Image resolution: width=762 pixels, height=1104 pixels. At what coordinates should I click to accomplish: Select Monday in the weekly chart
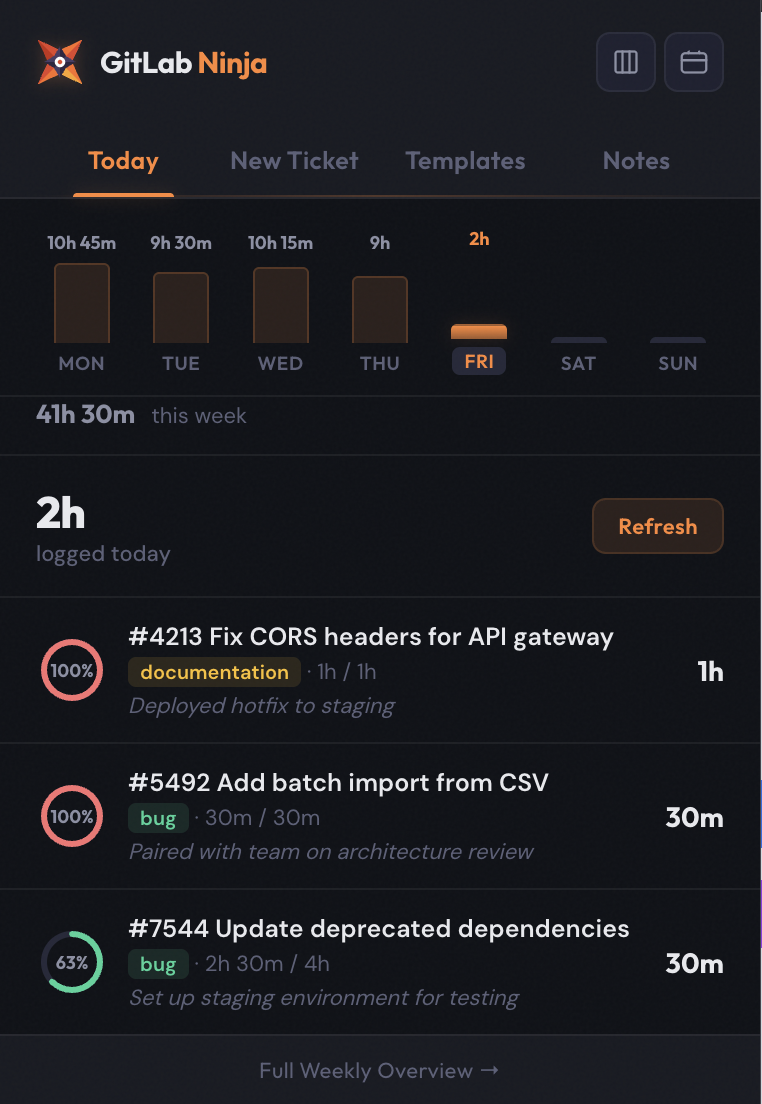click(81, 302)
